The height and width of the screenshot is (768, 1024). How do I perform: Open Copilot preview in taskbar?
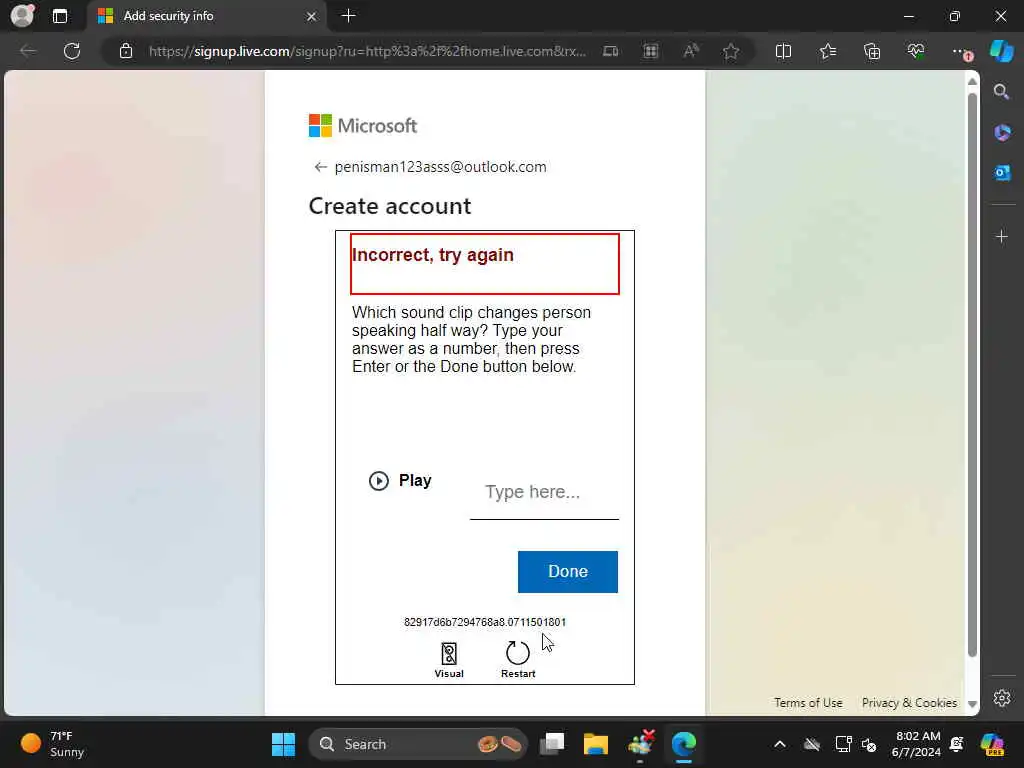[x=992, y=744]
